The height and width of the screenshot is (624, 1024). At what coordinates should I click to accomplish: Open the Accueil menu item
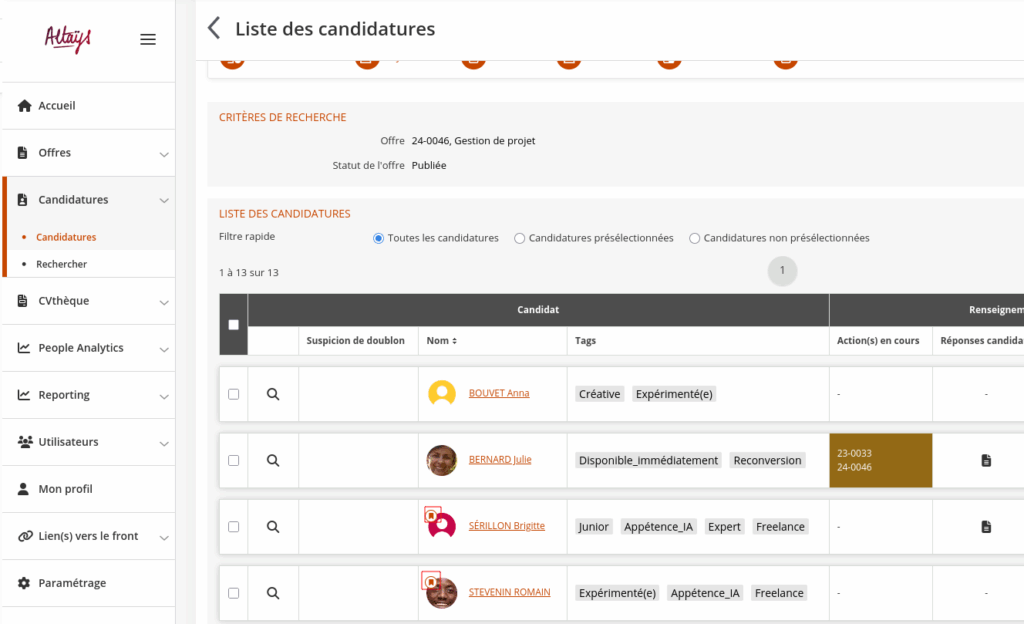(57, 106)
